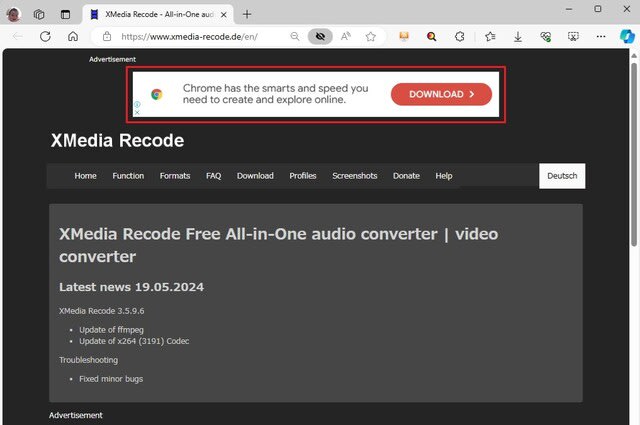Click the red DOWNLOAD ad button

(441, 94)
